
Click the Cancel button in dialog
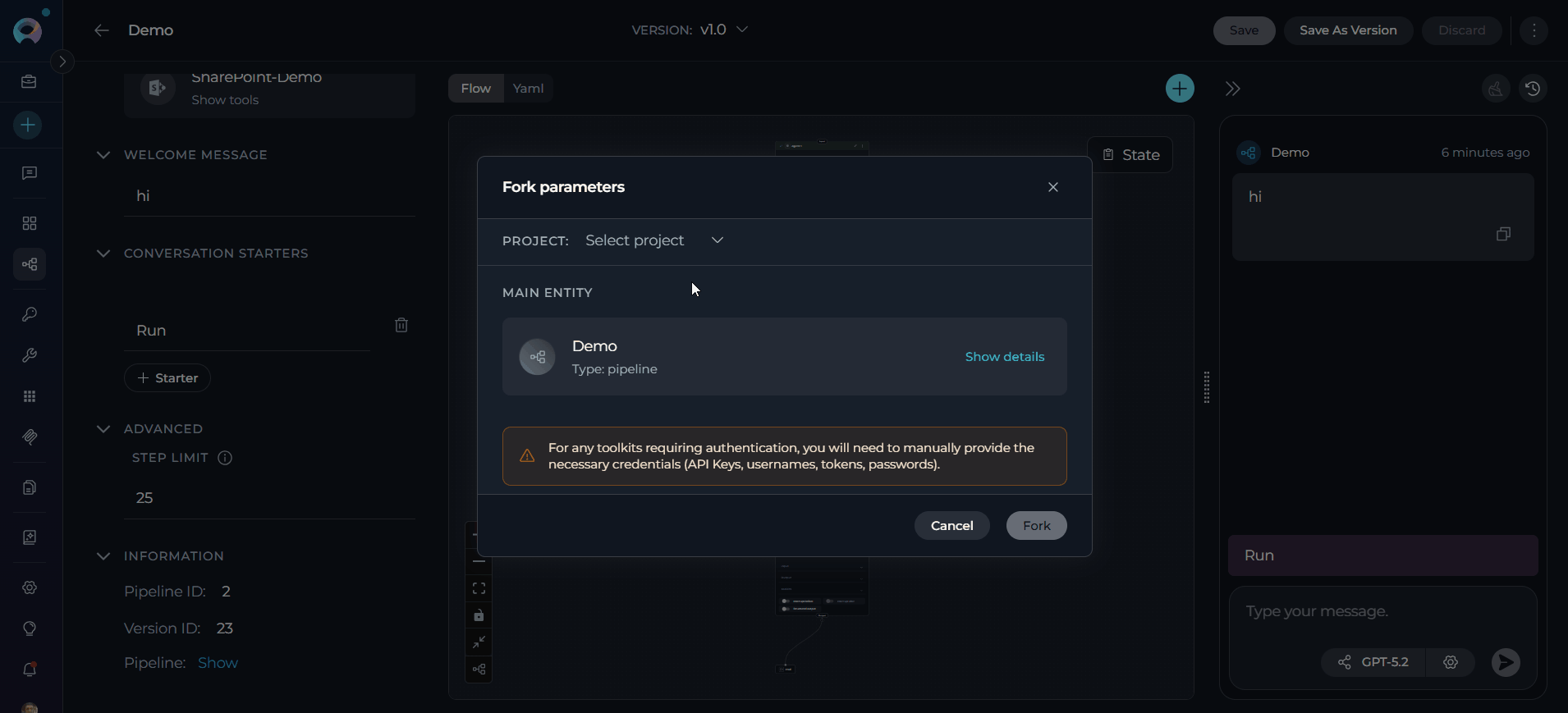coord(951,526)
